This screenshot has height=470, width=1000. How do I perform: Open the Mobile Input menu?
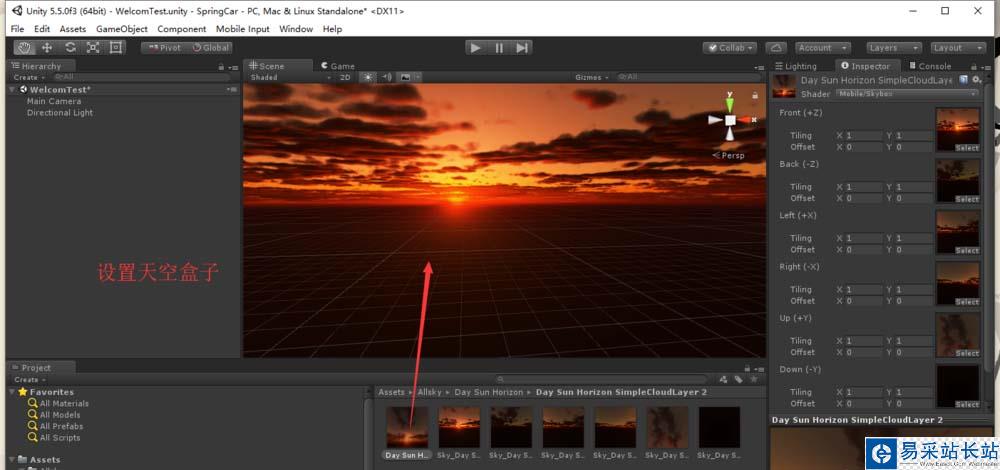242,29
